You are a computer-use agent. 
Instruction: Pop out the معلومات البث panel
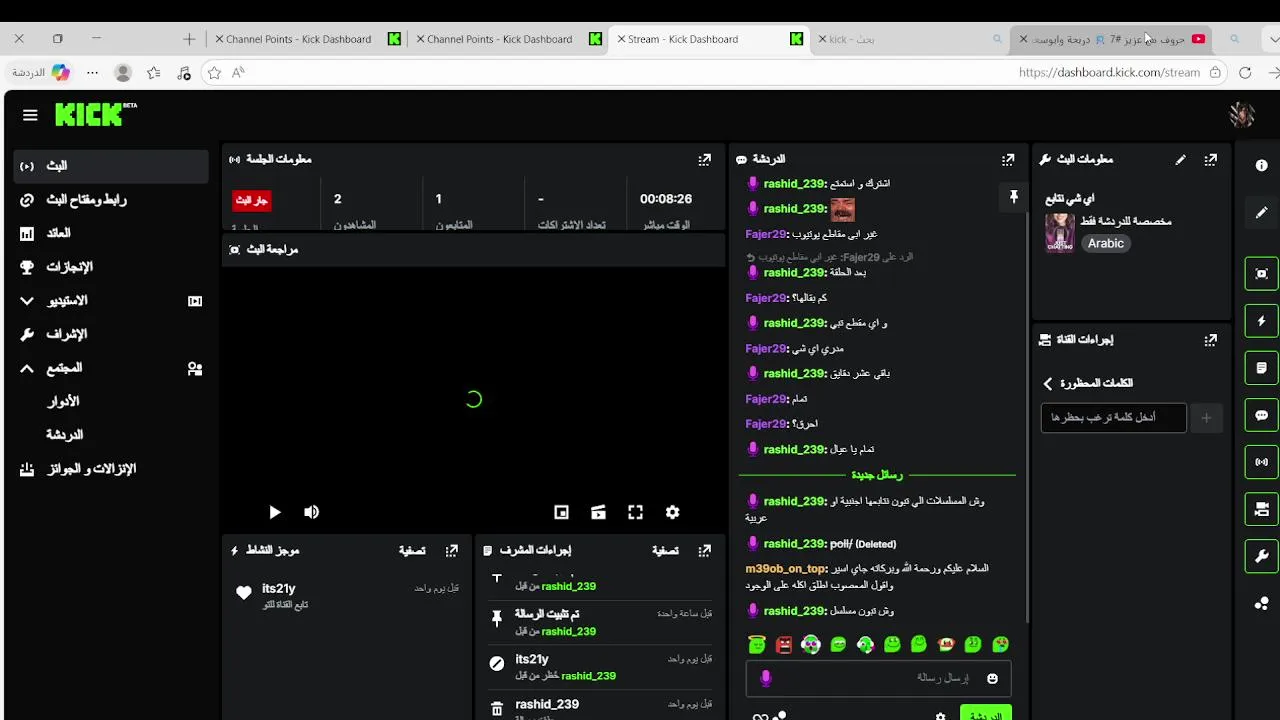point(1211,159)
